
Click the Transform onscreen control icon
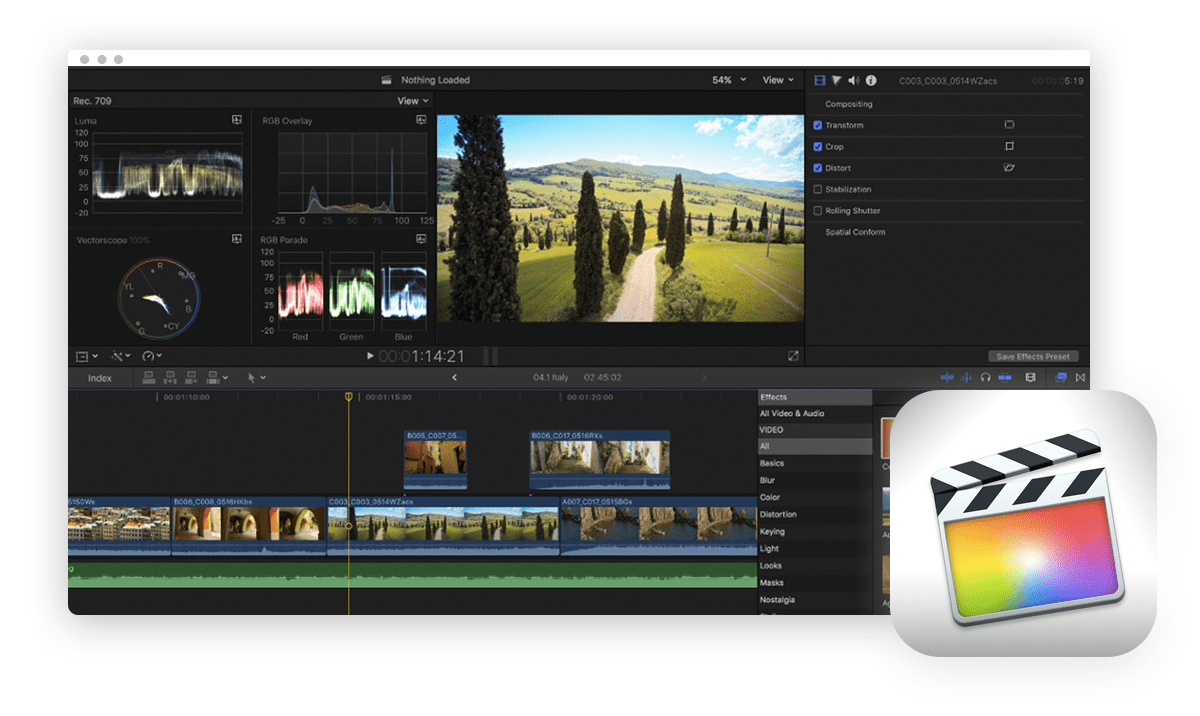pyautogui.click(x=1009, y=125)
